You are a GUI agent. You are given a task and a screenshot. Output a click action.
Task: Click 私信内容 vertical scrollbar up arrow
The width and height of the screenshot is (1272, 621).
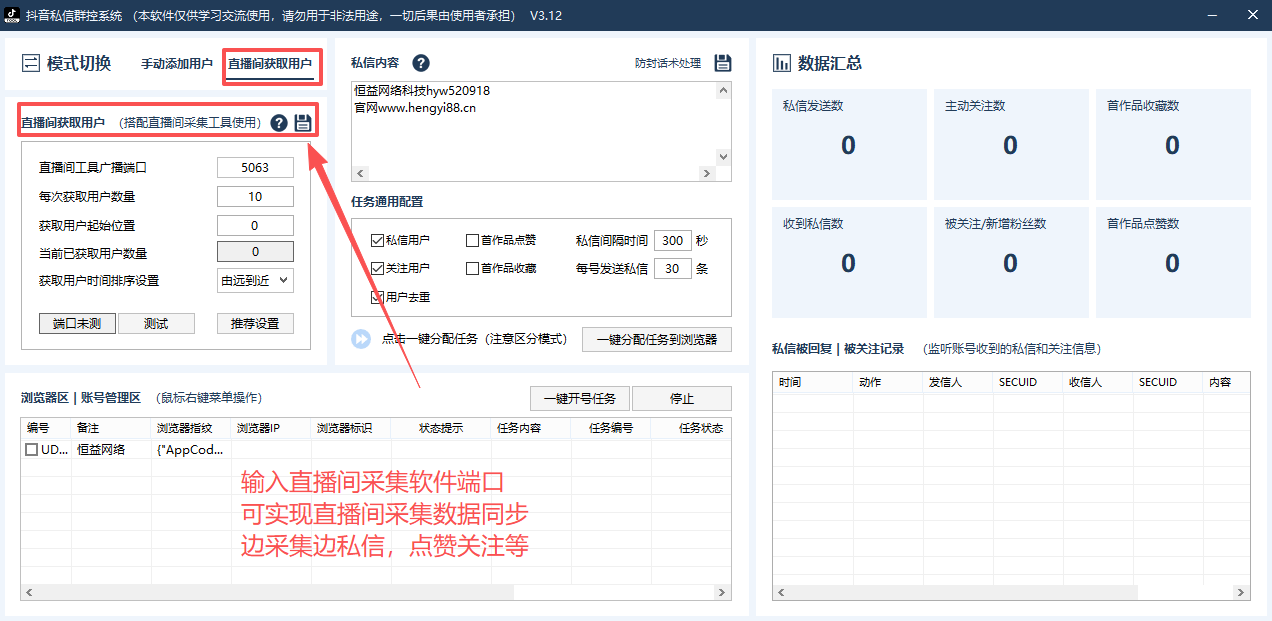pyautogui.click(x=724, y=90)
